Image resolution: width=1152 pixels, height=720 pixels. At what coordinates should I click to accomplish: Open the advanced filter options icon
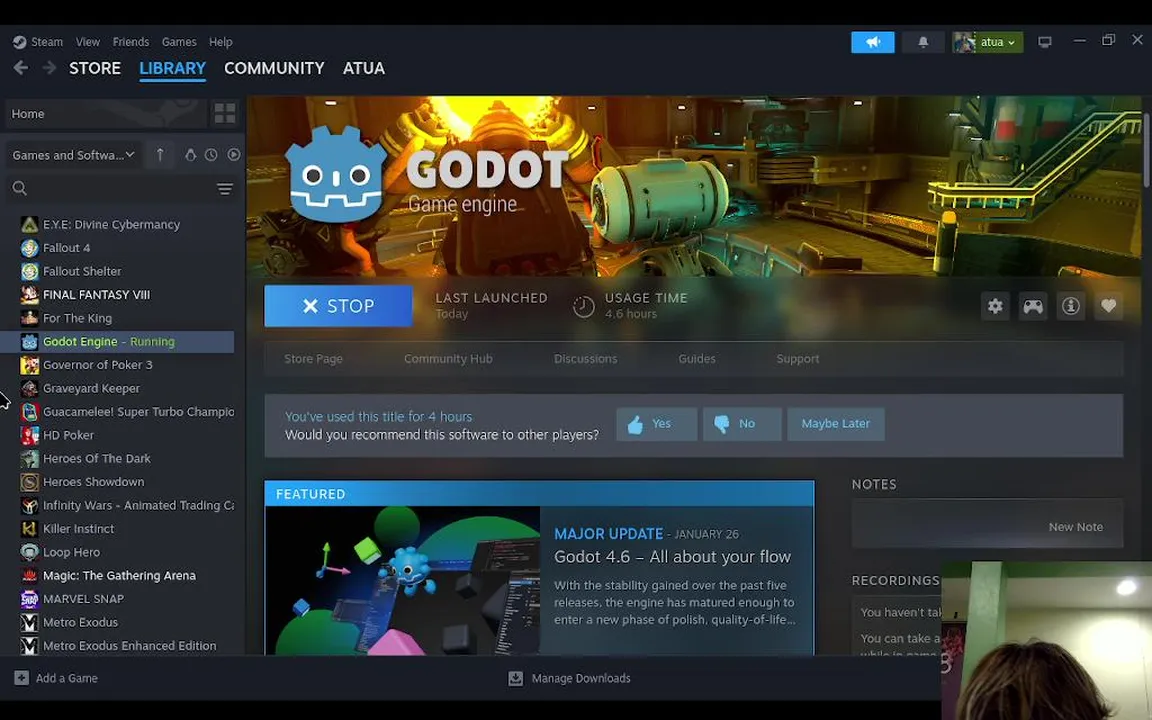point(225,190)
